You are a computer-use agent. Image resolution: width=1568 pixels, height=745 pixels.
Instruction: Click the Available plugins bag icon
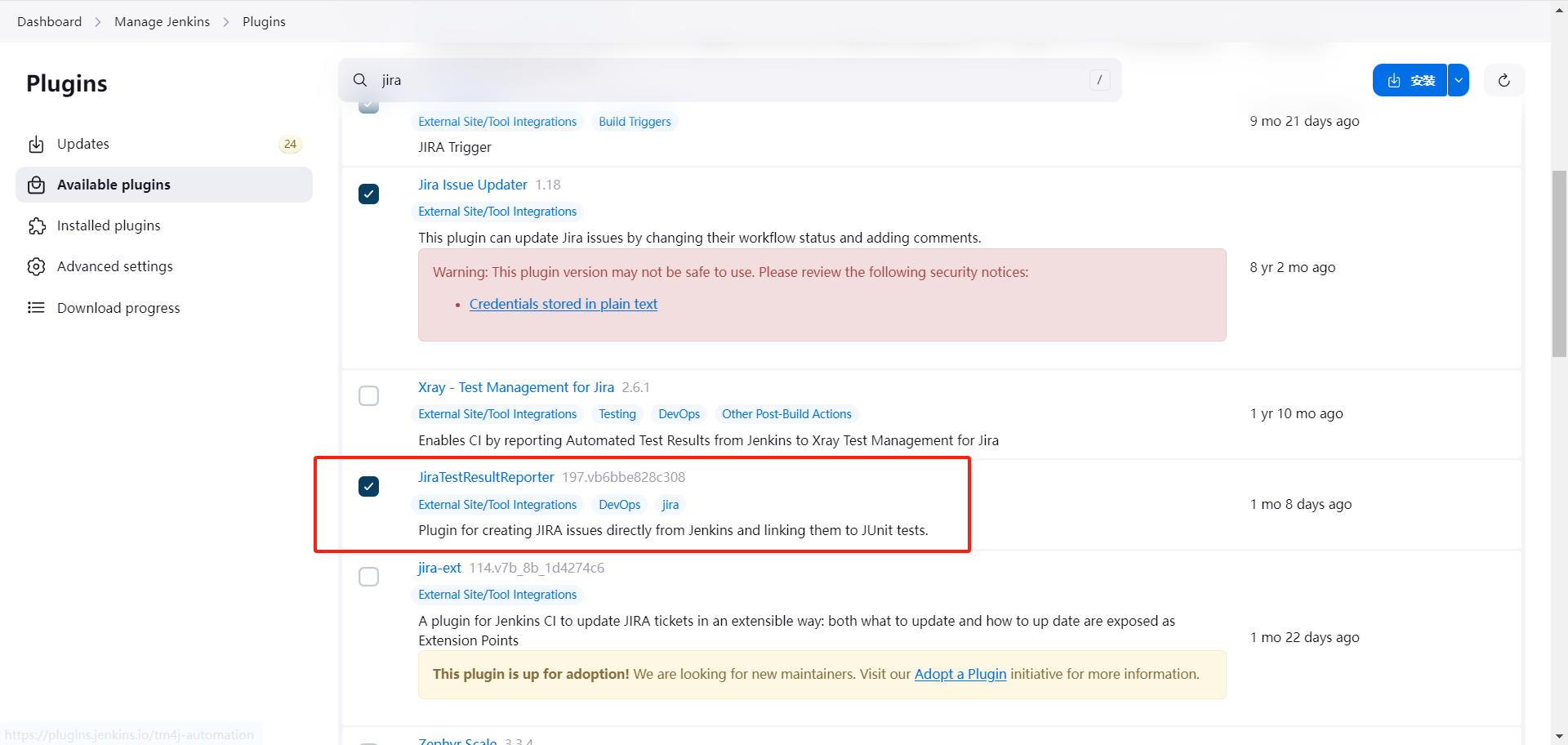pos(36,185)
